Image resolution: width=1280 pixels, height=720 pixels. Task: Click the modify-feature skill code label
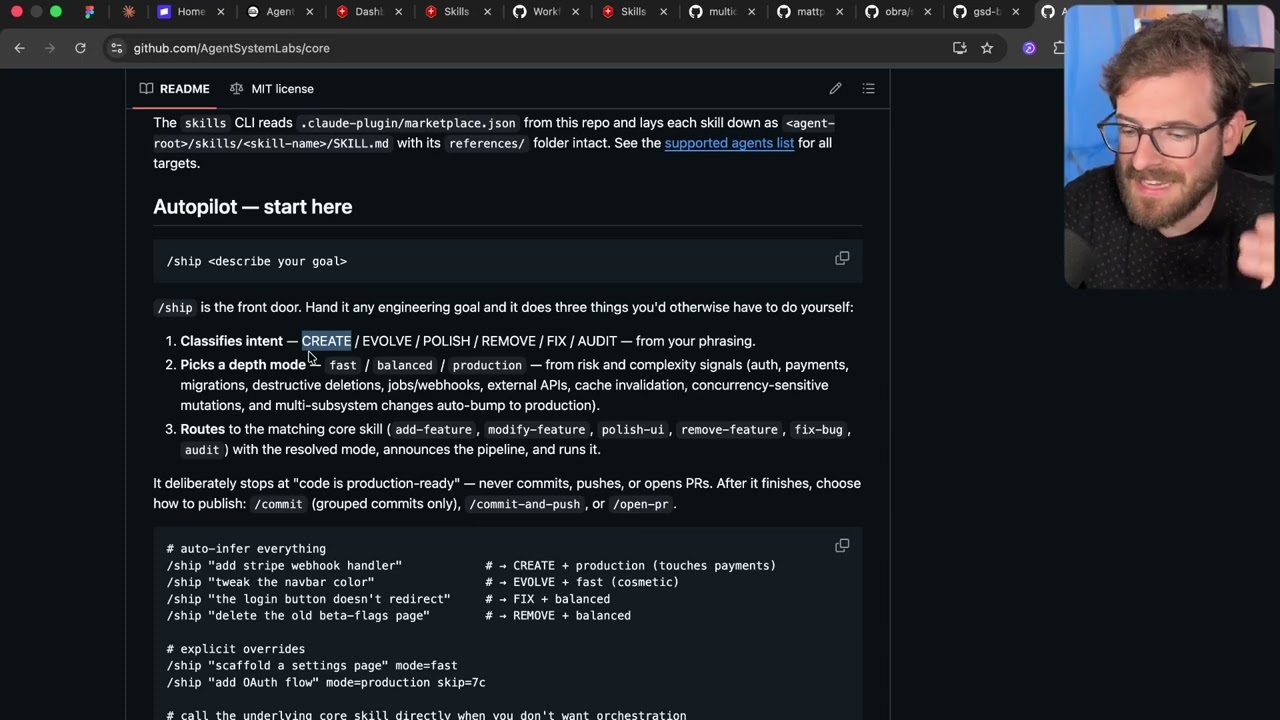[537, 430]
